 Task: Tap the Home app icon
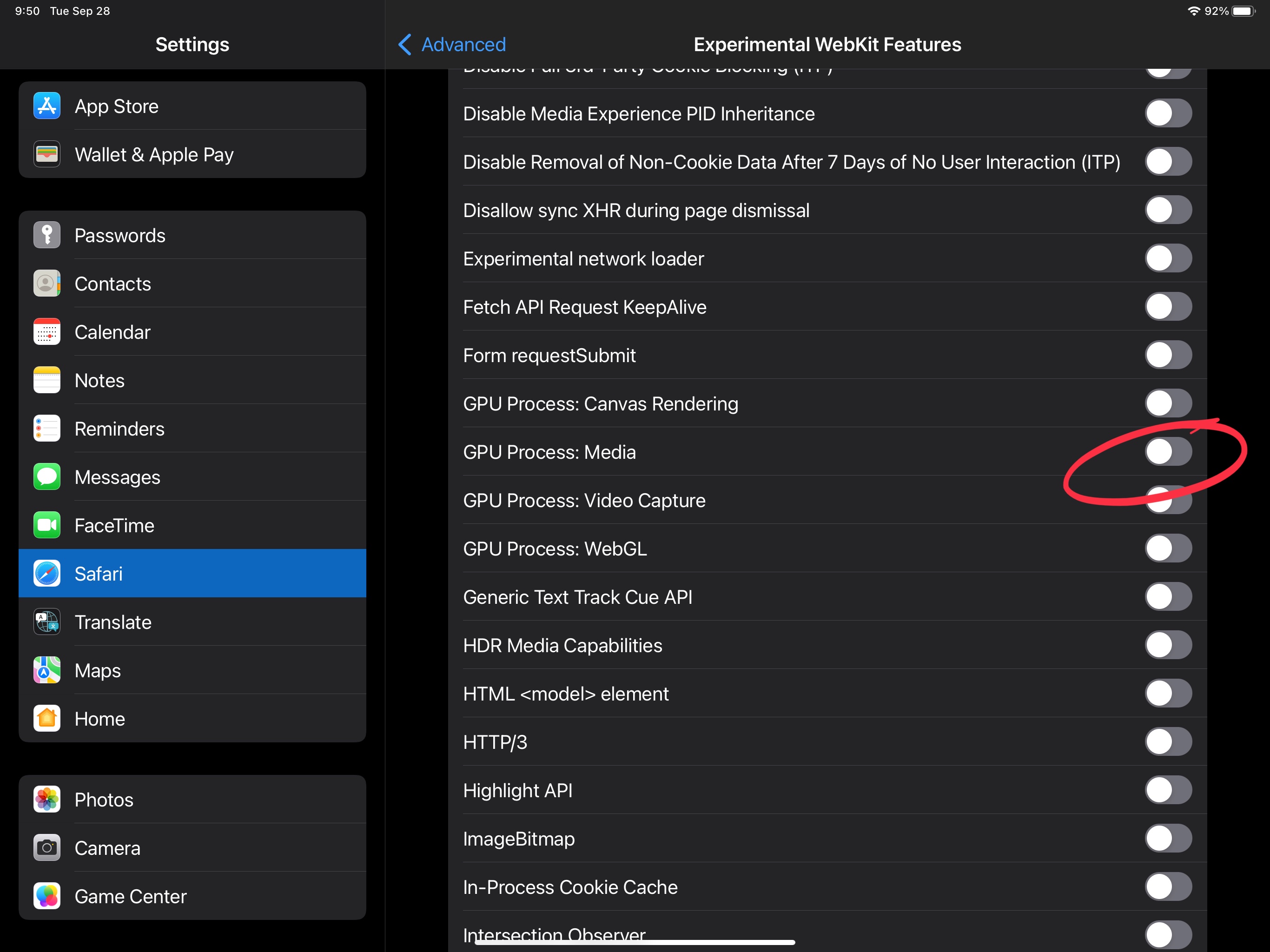coord(46,719)
